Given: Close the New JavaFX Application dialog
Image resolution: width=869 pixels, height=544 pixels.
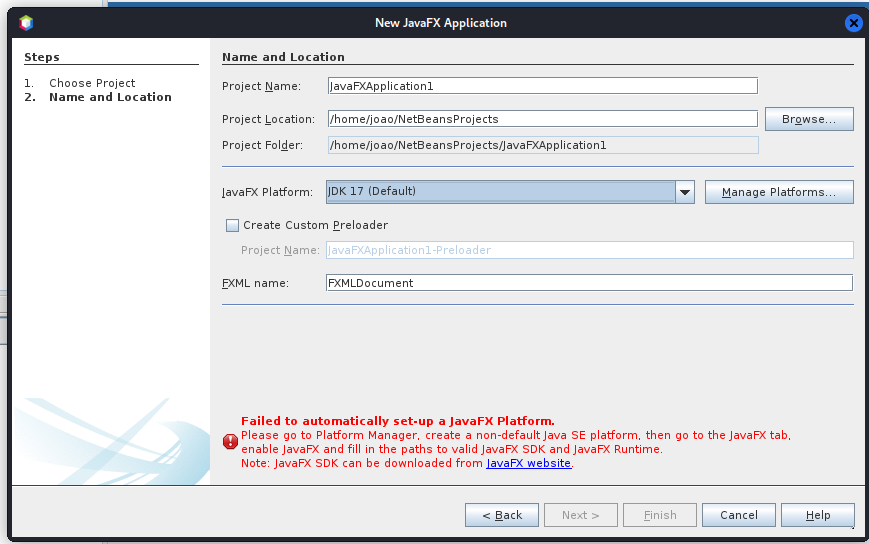Looking at the screenshot, I should point(853,23).
